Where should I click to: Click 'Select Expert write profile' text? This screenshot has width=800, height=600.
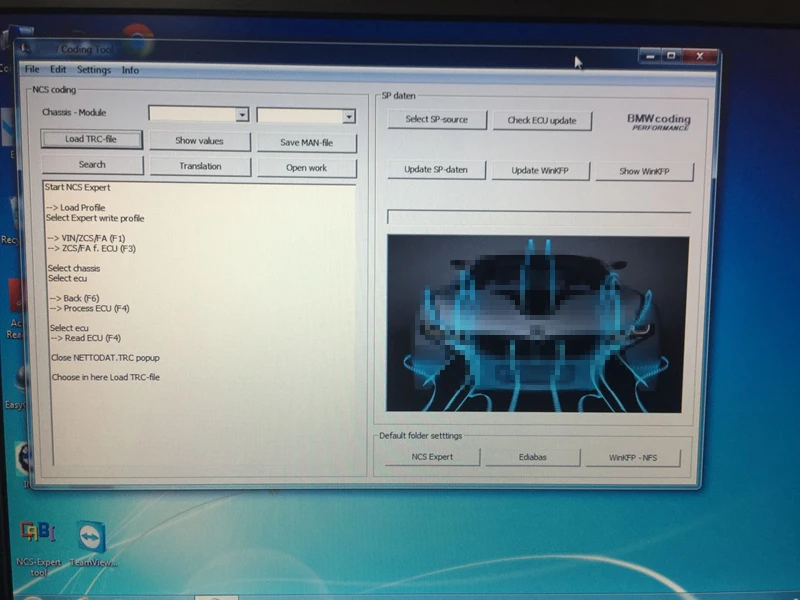(95, 218)
